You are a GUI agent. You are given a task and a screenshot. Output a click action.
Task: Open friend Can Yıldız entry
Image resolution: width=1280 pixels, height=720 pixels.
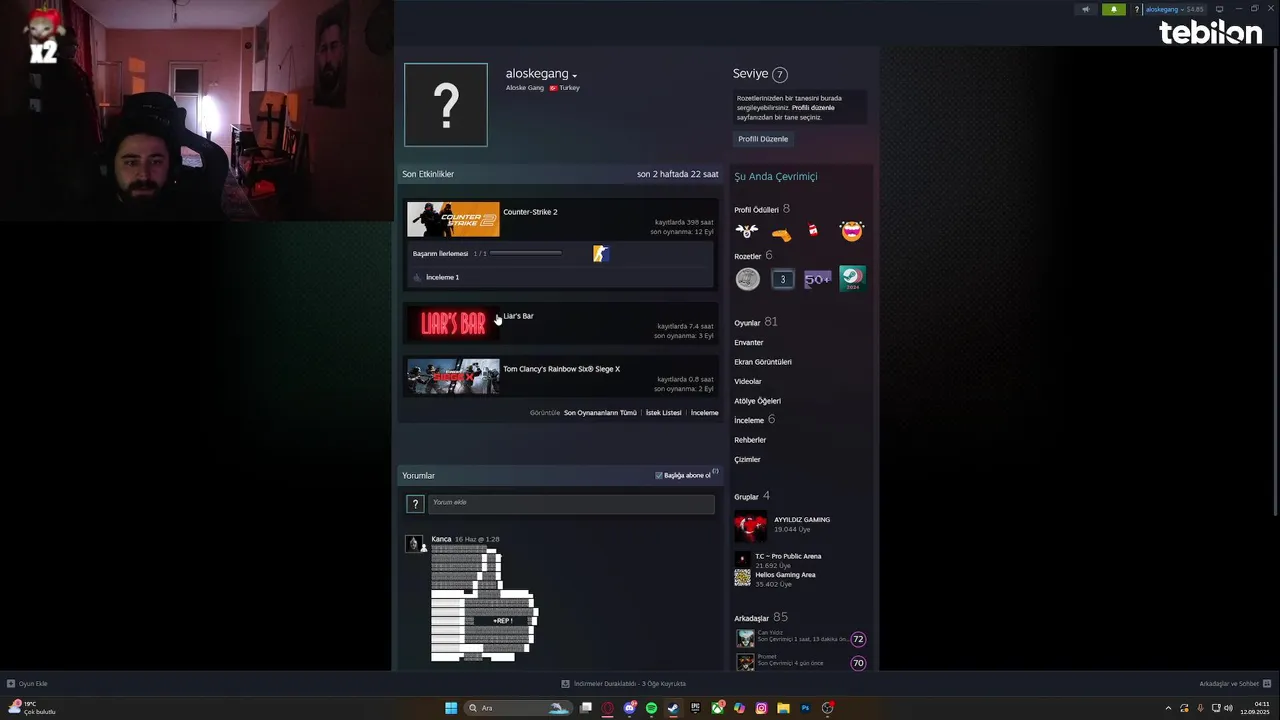(801, 637)
